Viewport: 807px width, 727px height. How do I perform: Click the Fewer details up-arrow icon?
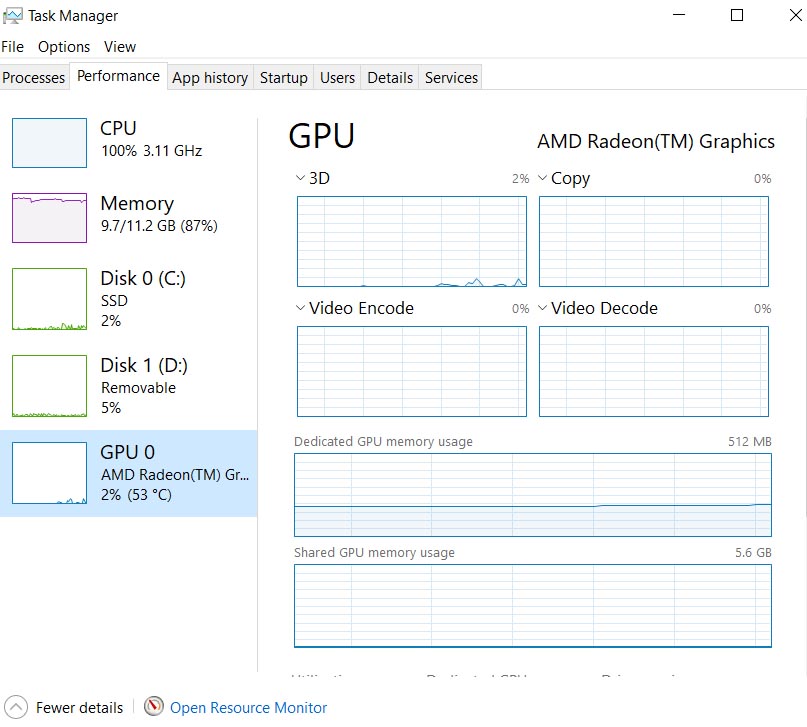pos(16,707)
